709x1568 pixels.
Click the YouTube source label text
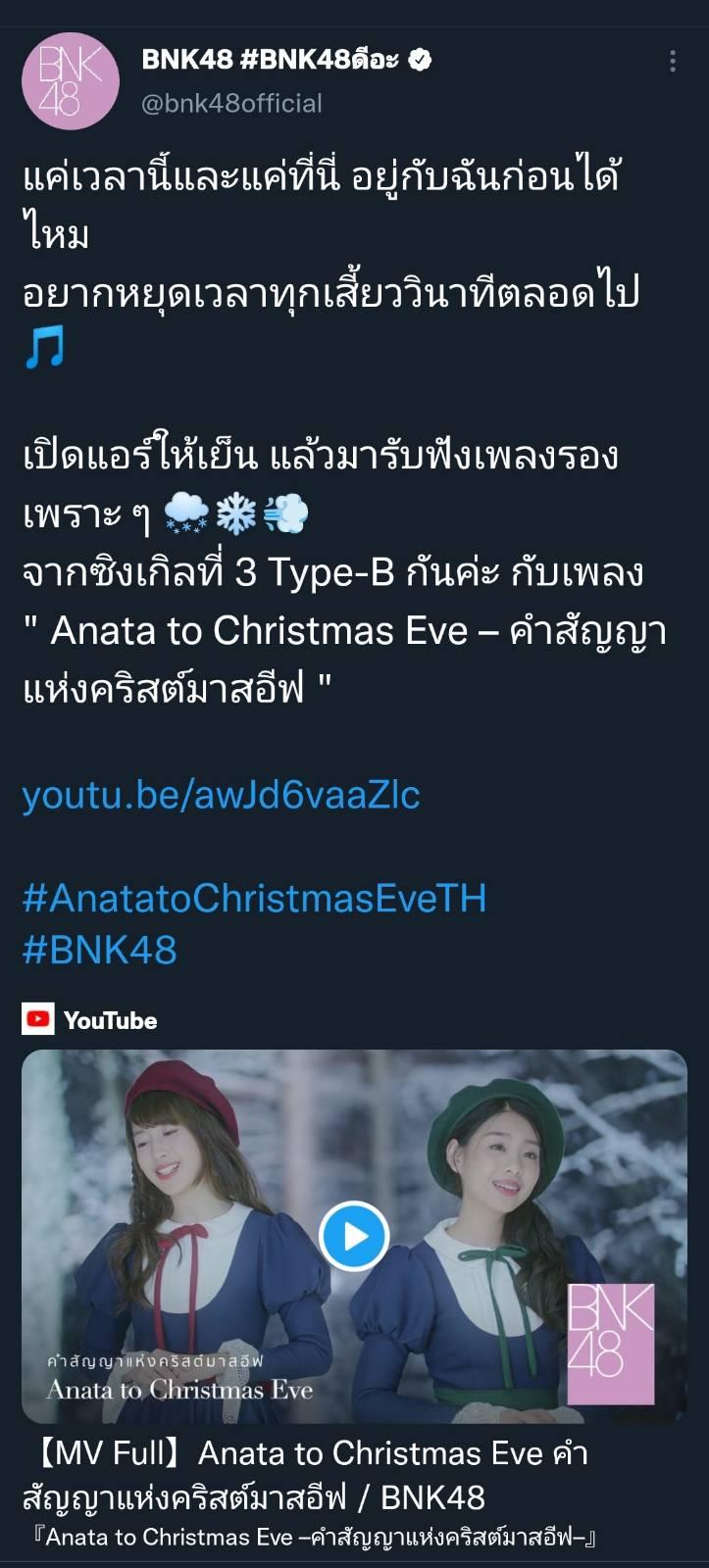(x=110, y=1020)
